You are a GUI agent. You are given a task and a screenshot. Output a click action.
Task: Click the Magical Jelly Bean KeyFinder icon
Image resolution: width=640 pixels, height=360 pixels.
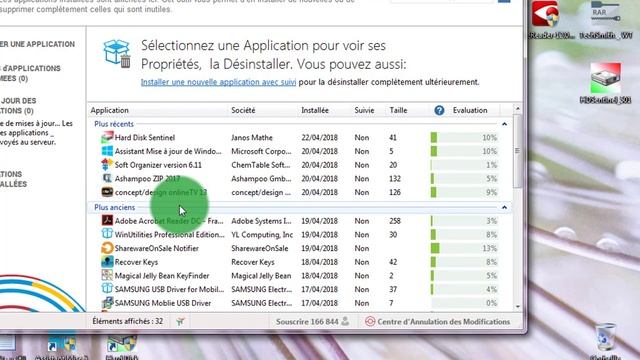tap(107, 276)
